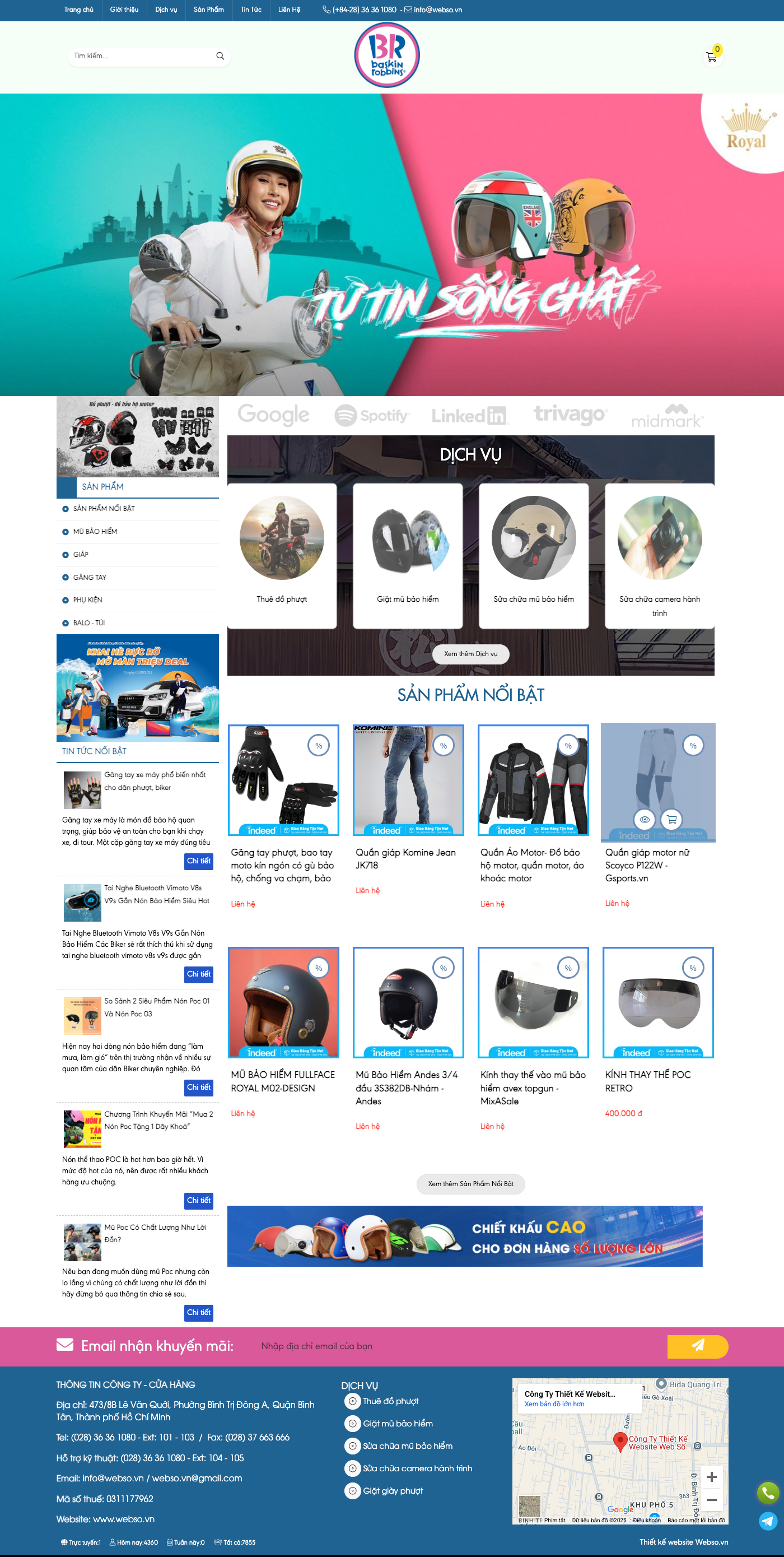
Task: Zoom out on the Google map
Action: pos(712,1500)
